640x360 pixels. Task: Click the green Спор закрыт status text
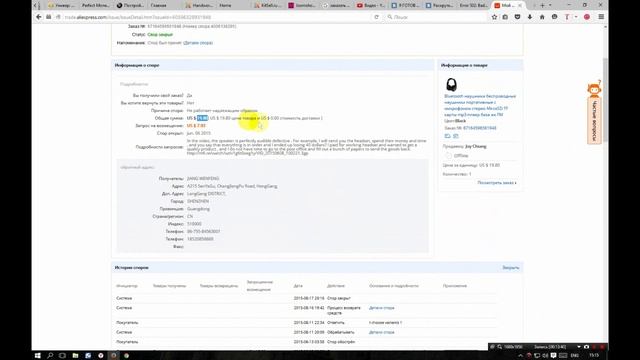160,35
